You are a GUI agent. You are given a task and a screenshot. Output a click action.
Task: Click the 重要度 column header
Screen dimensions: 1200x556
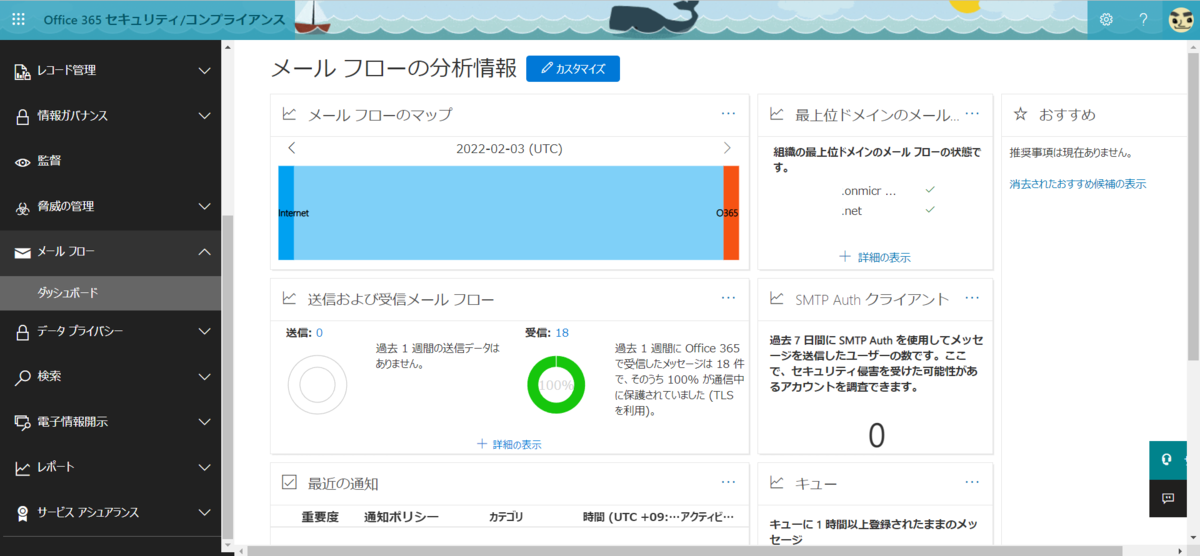(321, 517)
